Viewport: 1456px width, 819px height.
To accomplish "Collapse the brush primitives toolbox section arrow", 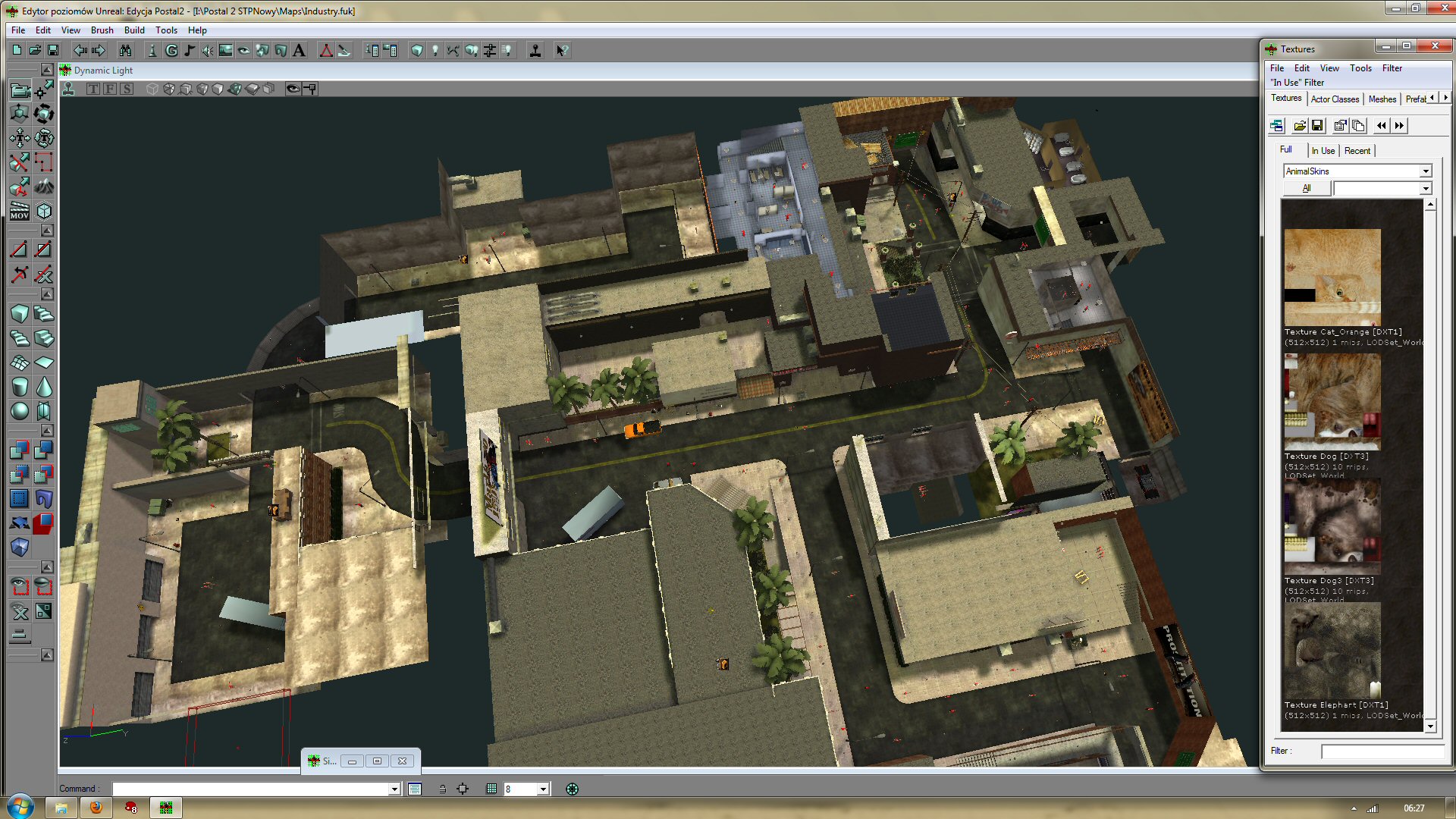I will tap(47, 294).
